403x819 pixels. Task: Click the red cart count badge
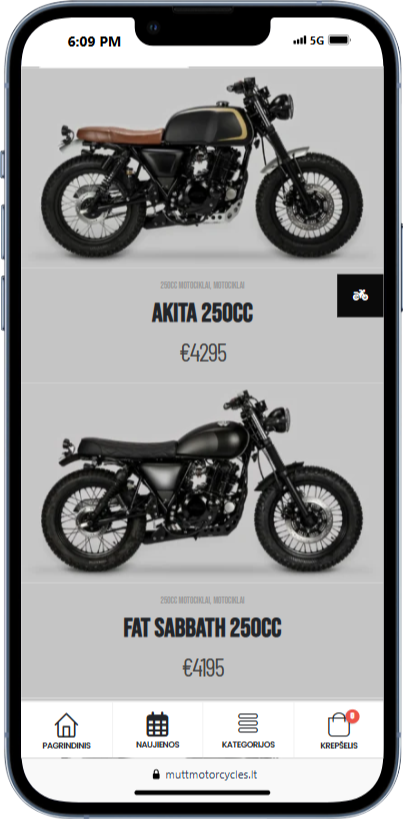pos(353,716)
